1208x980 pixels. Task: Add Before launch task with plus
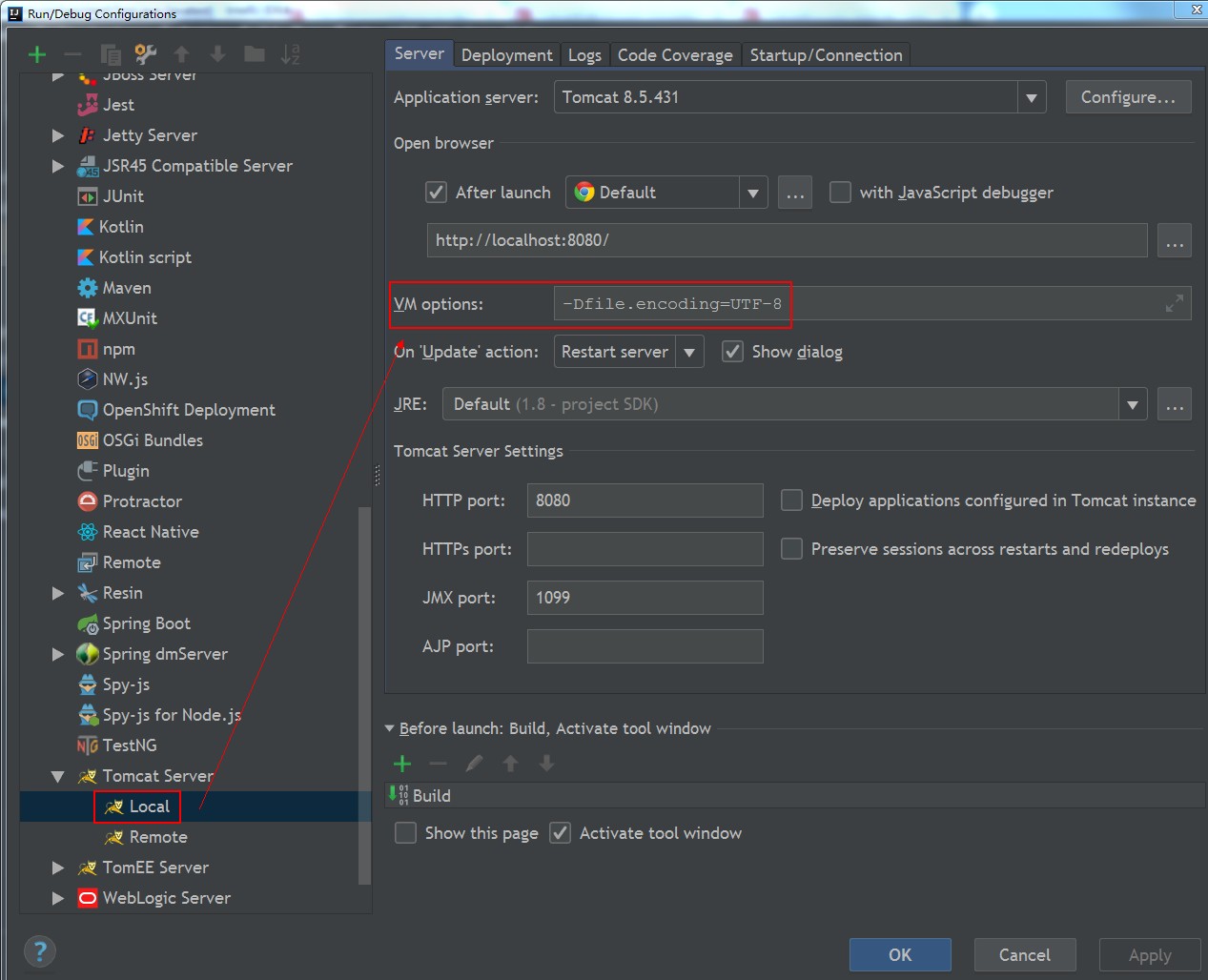402,764
